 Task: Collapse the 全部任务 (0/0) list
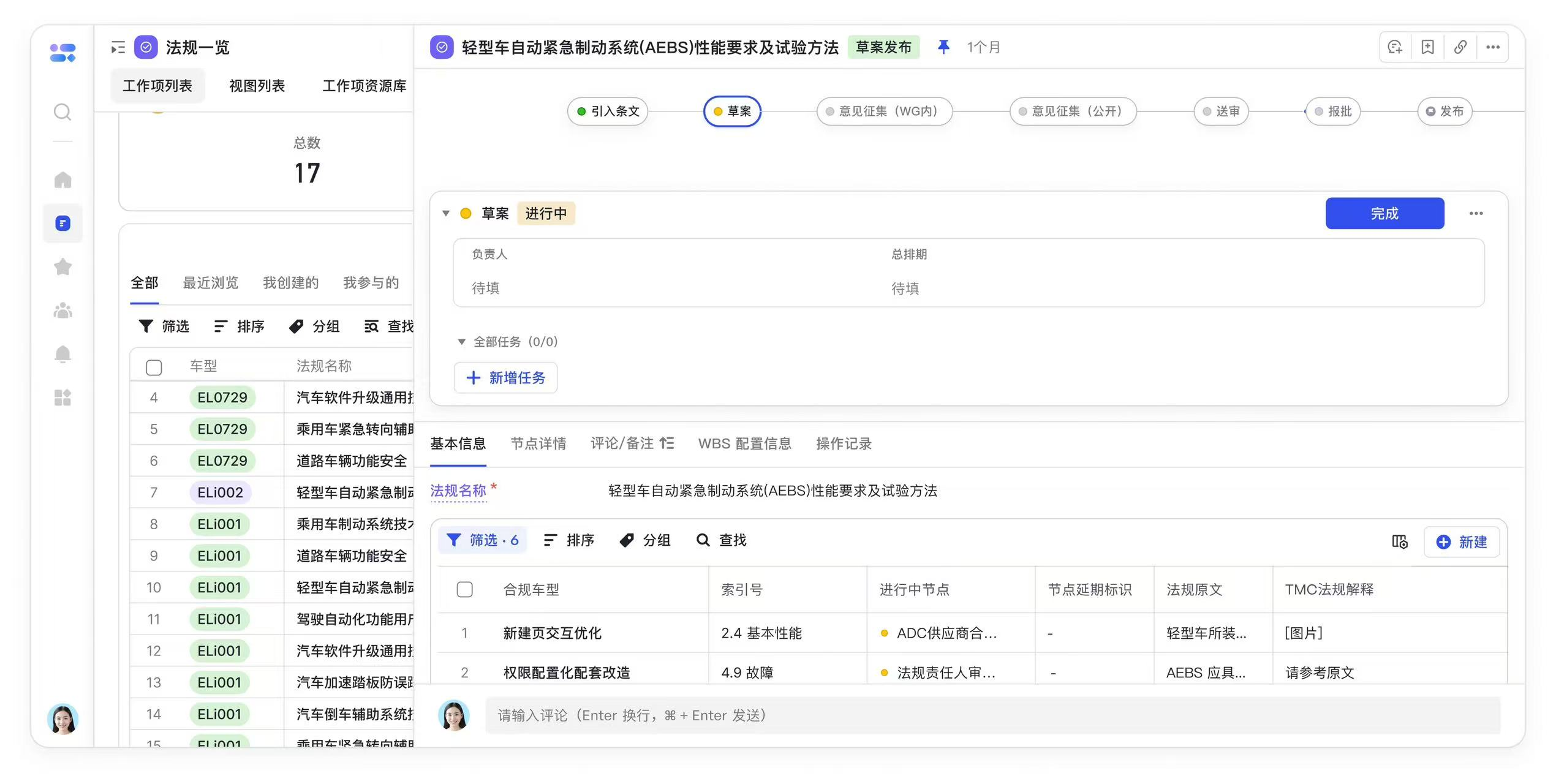pos(462,342)
